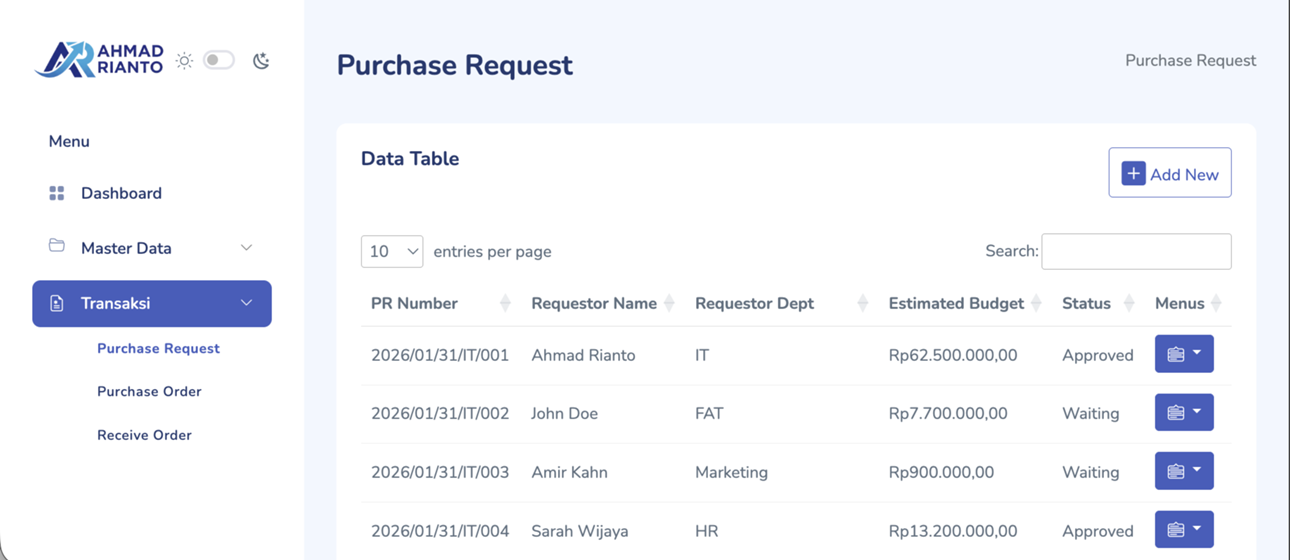Sort by Status column
This screenshot has height=560, width=1290.
click(x=1098, y=303)
